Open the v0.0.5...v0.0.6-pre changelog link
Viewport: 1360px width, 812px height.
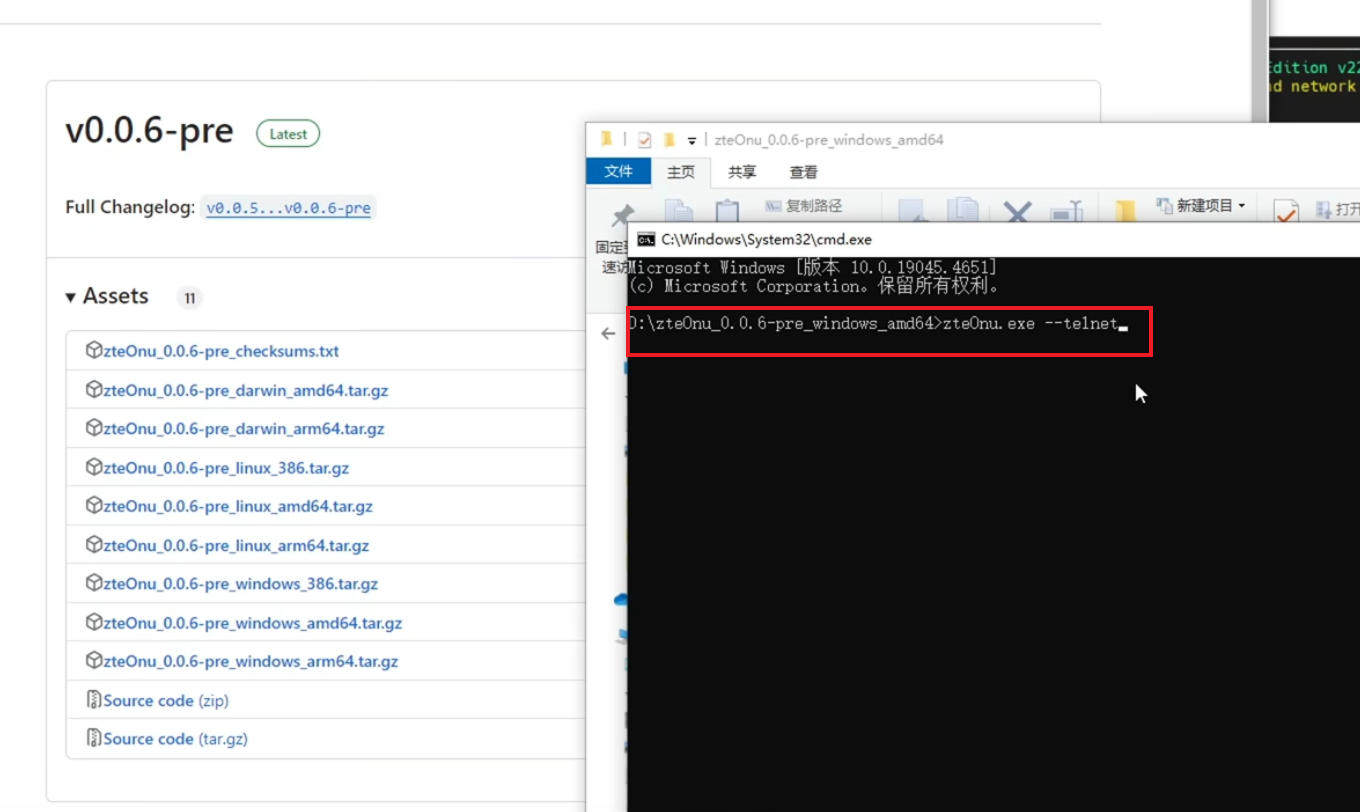click(x=288, y=208)
